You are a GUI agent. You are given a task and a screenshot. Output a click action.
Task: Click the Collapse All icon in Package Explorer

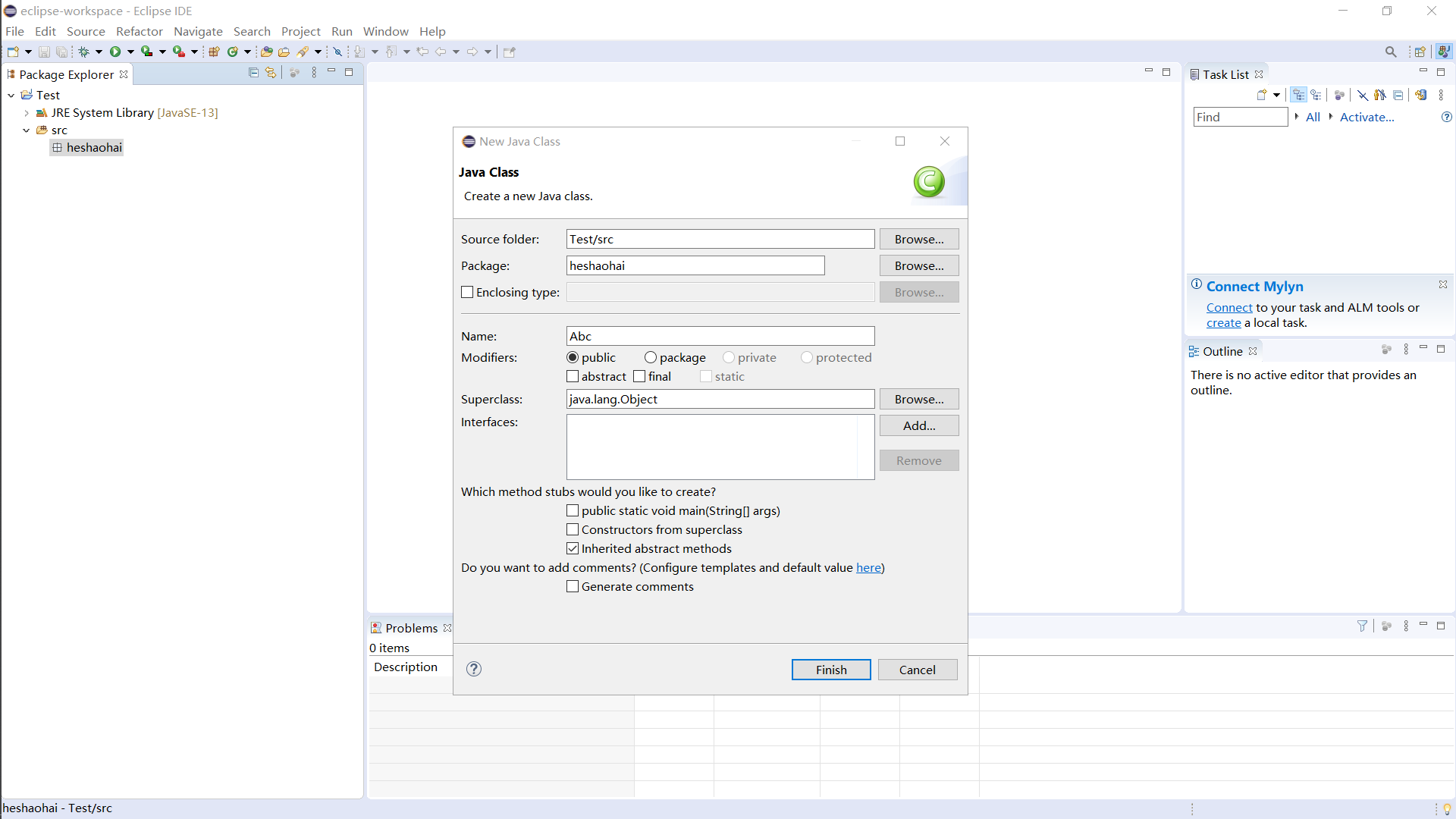253,73
